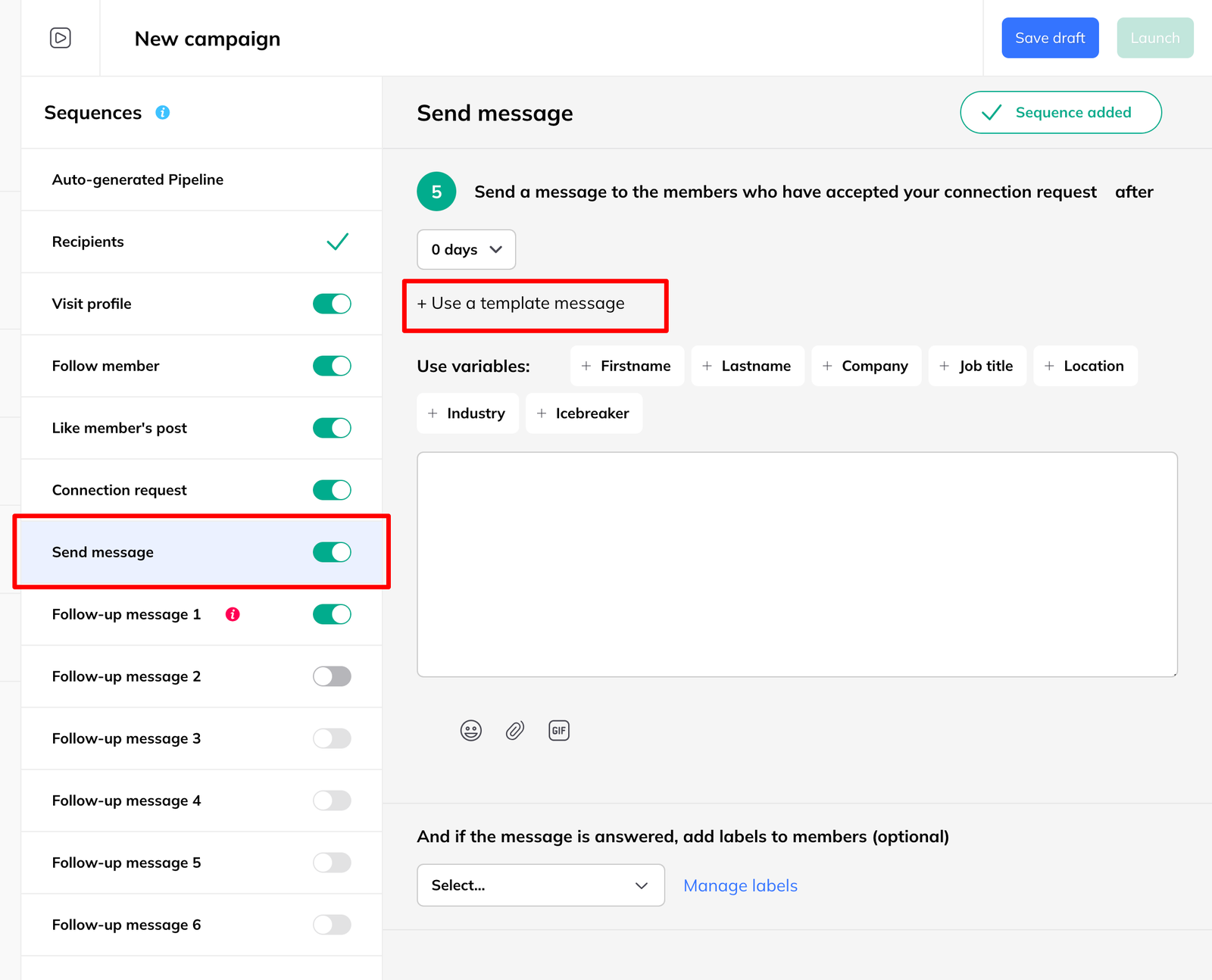Toggle the Connection request switch

(x=332, y=490)
